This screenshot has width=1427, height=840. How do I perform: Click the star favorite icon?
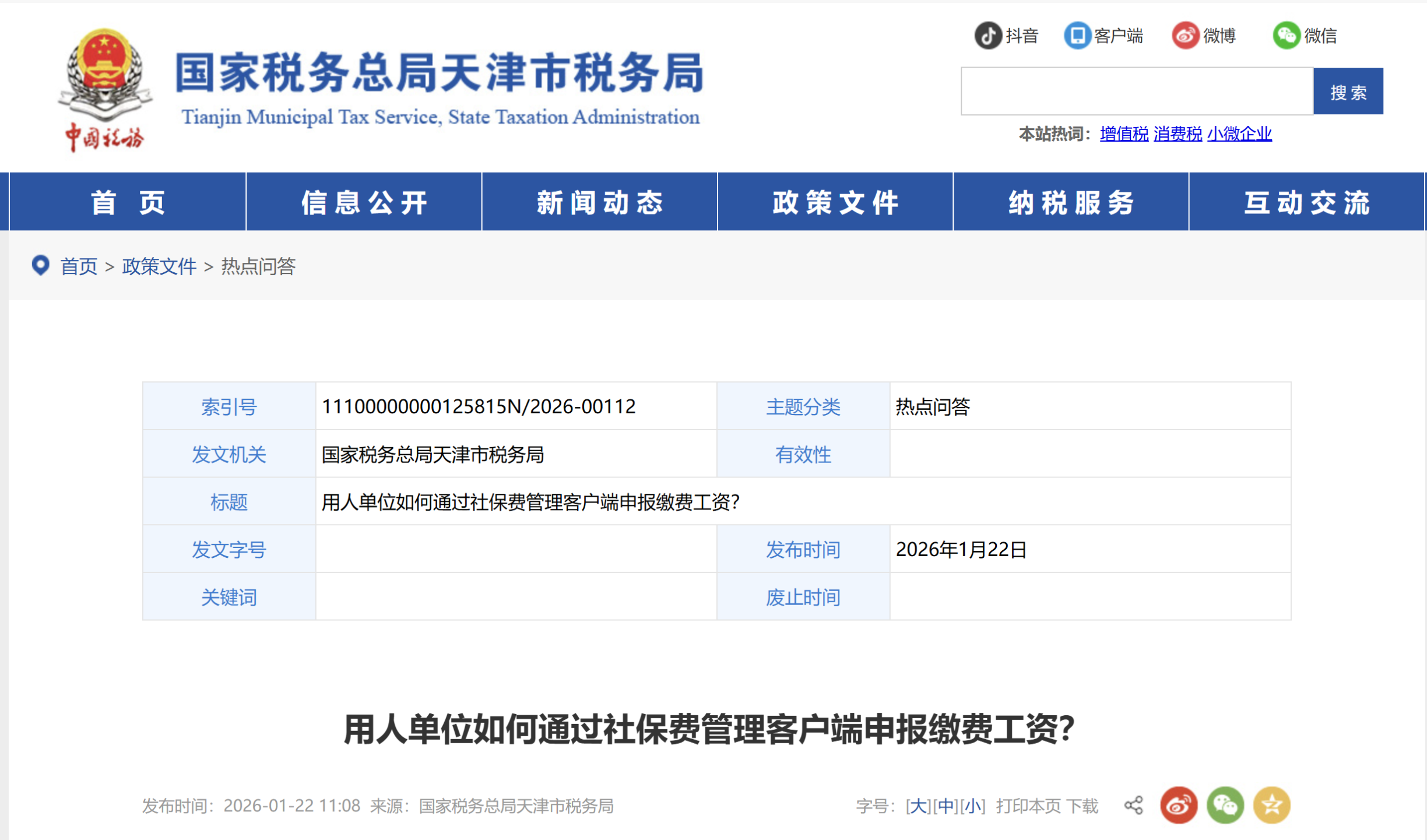(1271, 806)
